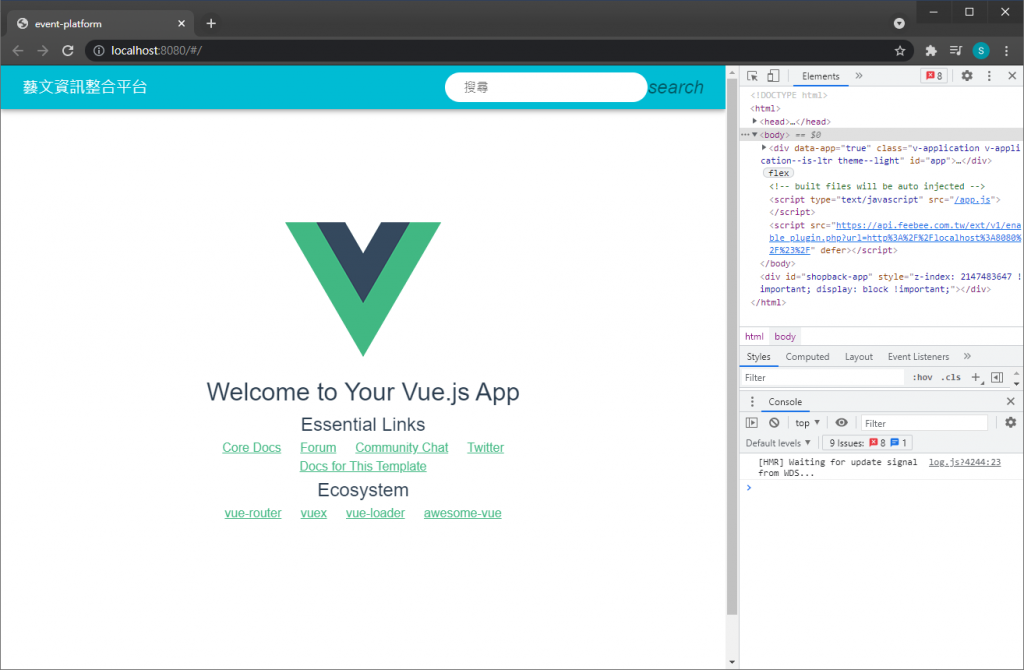View site information icon in address bar
Image resolution: width=1024 pixels, height=670 pixels.
(x=99, y=50)
